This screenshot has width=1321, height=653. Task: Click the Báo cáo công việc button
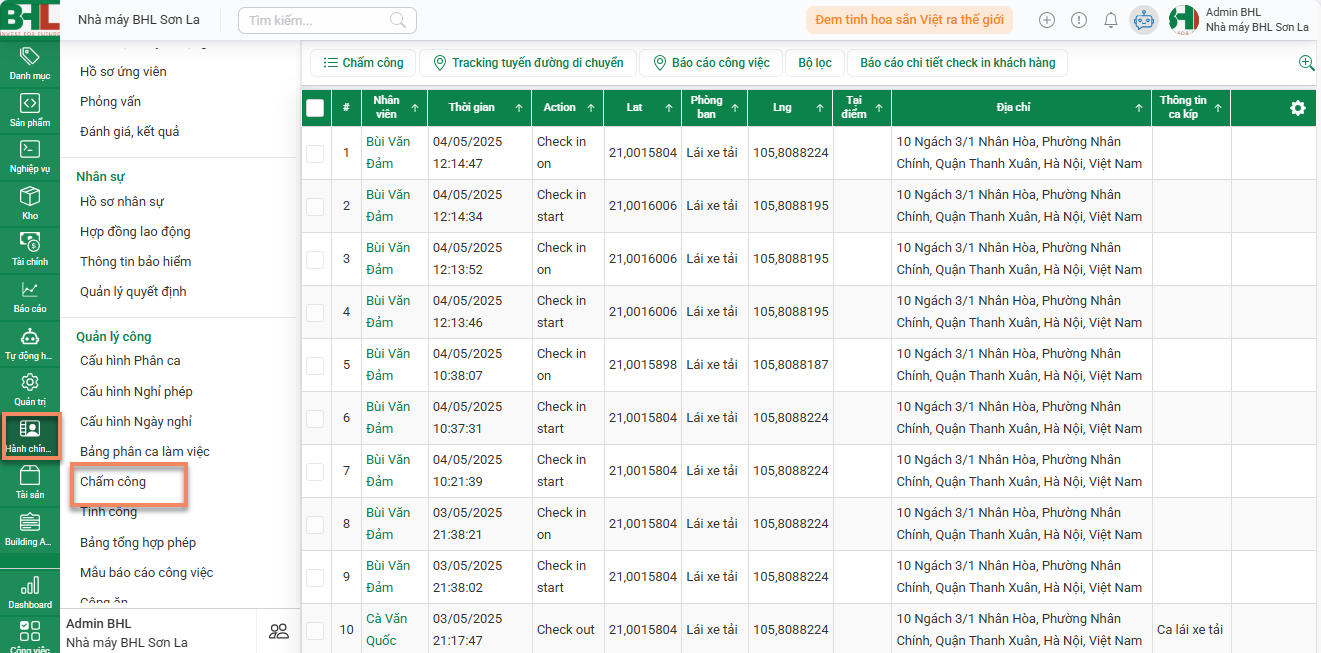coord(711,63)
